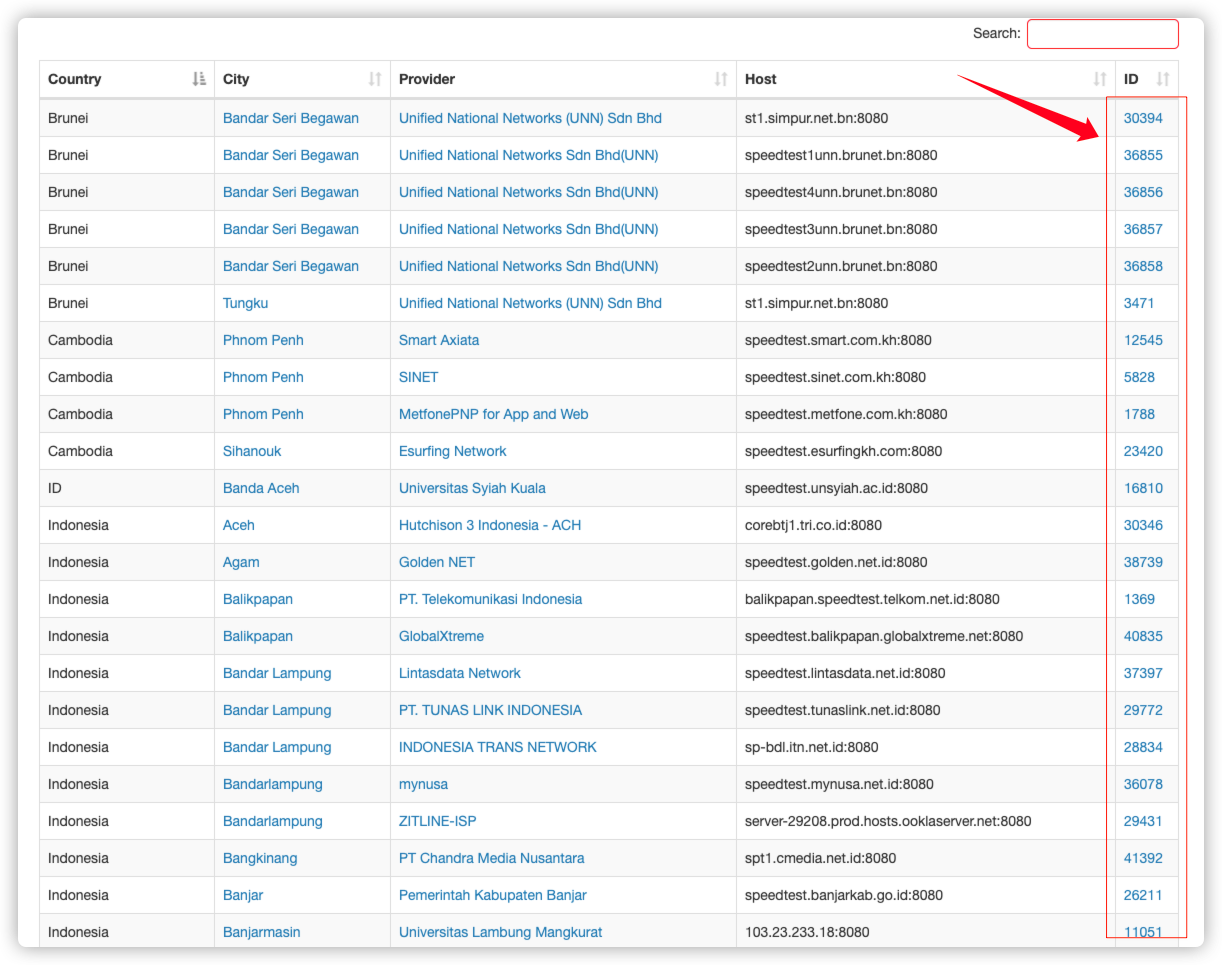Image resolution: width=1222 pixels, height=965 pixels.
Task: Click Agam city link
Action: [241, 562]
